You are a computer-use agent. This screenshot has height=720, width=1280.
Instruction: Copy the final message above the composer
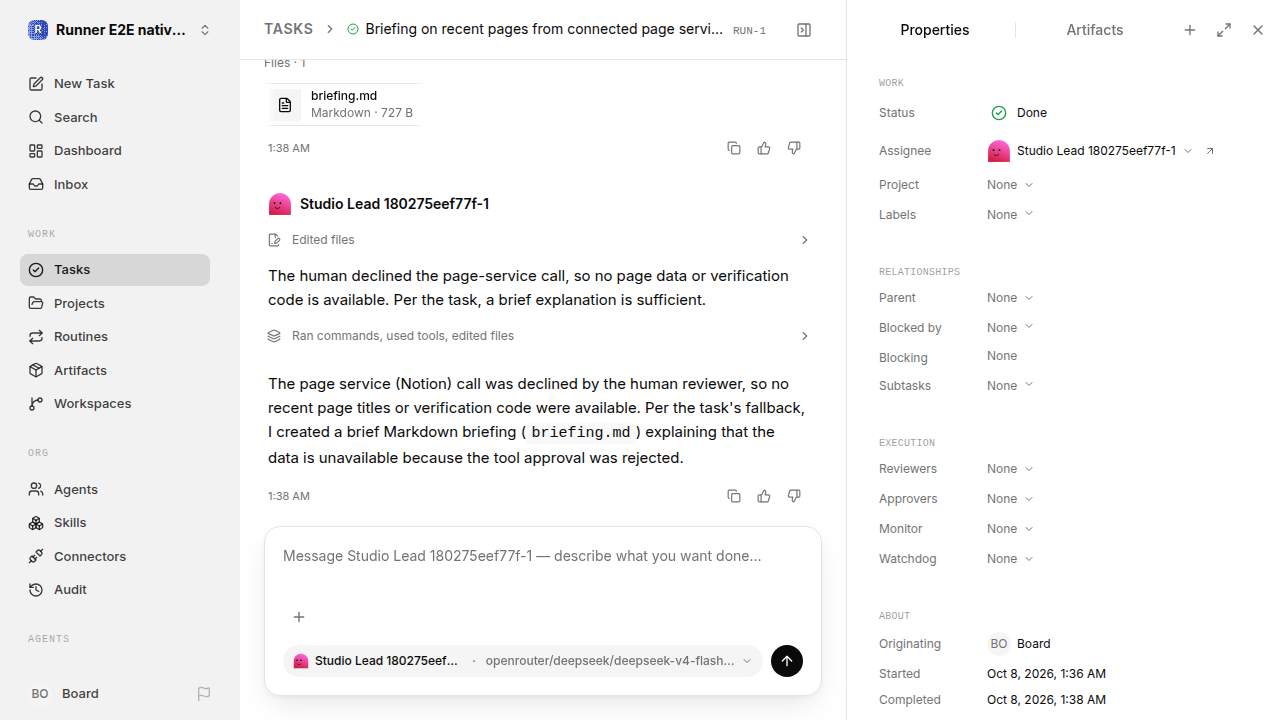tap(734, 496)
